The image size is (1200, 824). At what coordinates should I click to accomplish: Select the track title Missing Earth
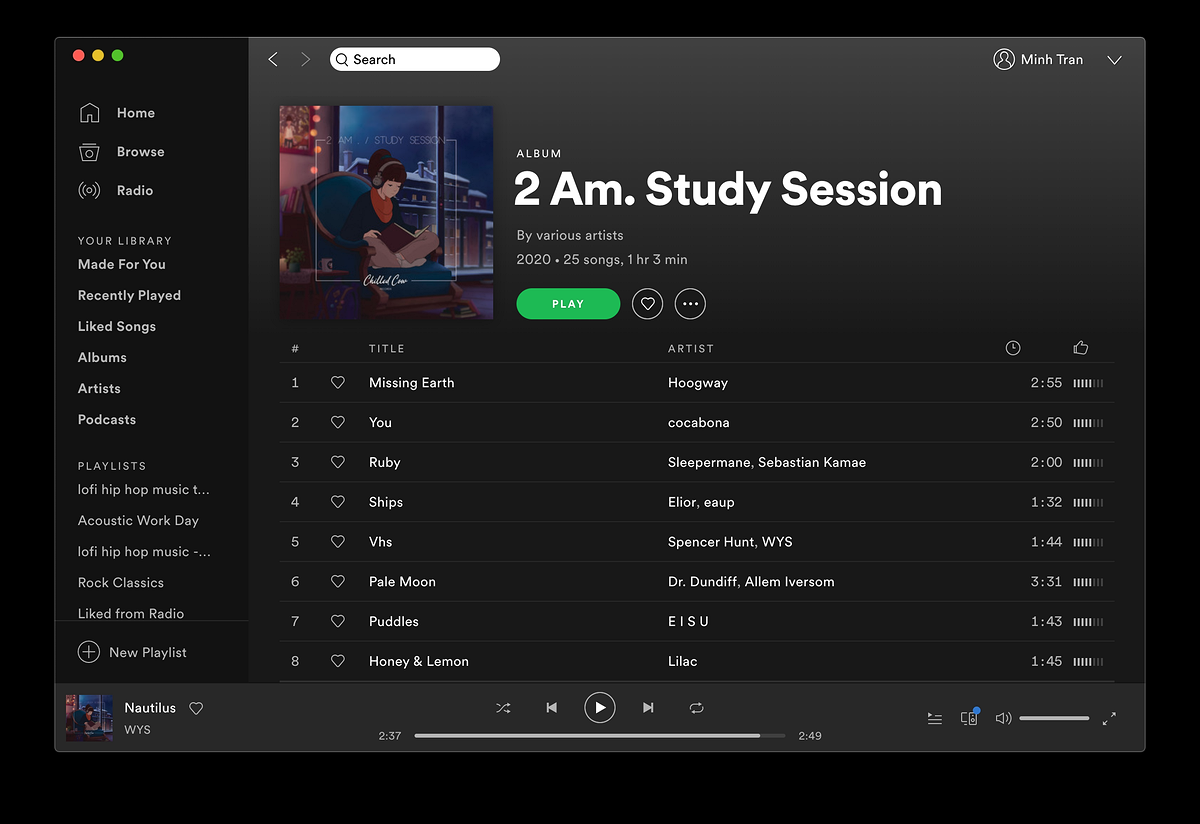[412, 382]
